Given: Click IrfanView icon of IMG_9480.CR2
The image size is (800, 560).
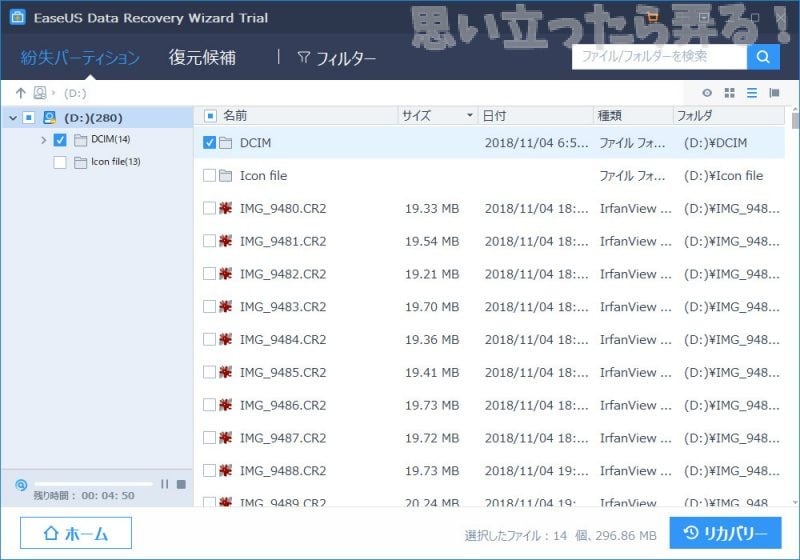Looking at the screenshot, I should pos(226,208).
